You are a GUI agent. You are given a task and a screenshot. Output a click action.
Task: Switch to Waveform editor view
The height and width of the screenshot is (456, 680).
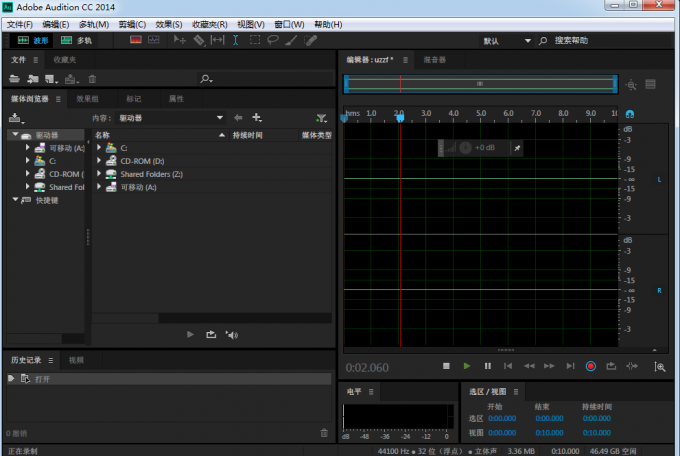click(x=33, y=41)
